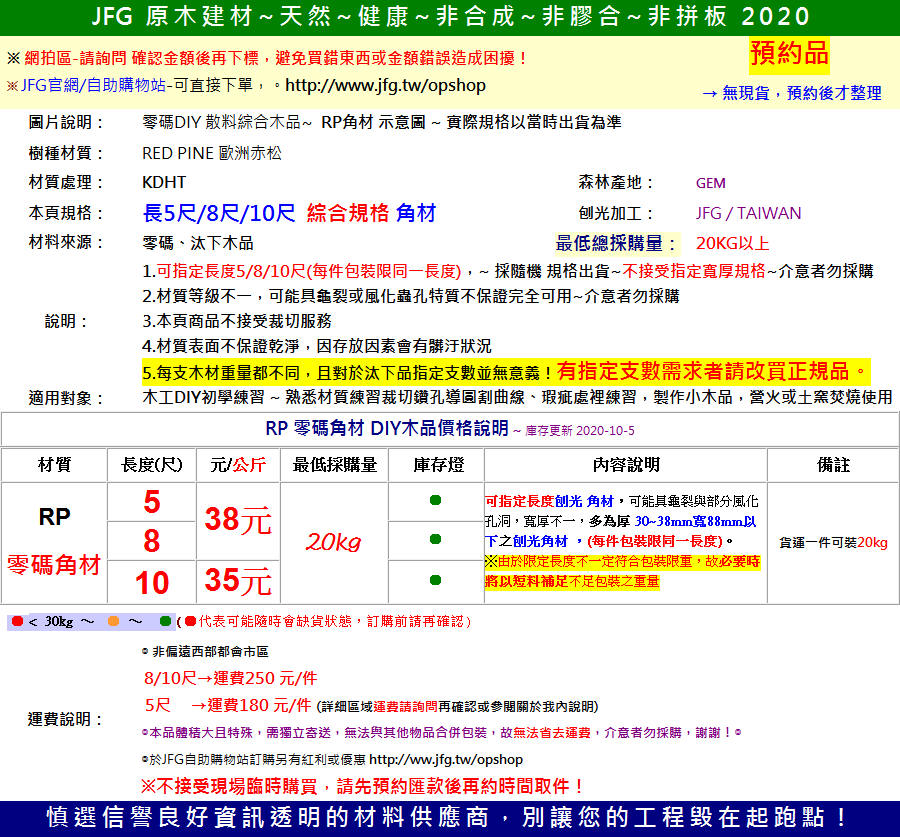Click the "庫存更新 2020-10-5" date note
Viewport: 900px width, 837px height.
[x=580, y=431]
